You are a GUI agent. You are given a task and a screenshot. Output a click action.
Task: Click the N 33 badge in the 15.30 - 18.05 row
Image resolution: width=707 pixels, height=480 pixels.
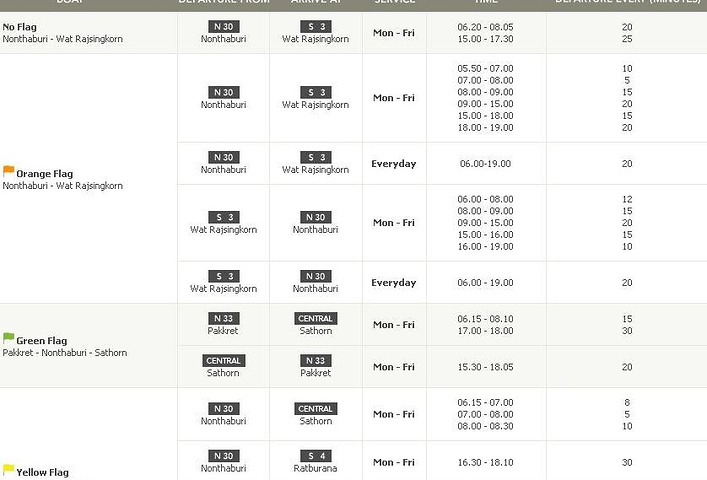[315, 361]
